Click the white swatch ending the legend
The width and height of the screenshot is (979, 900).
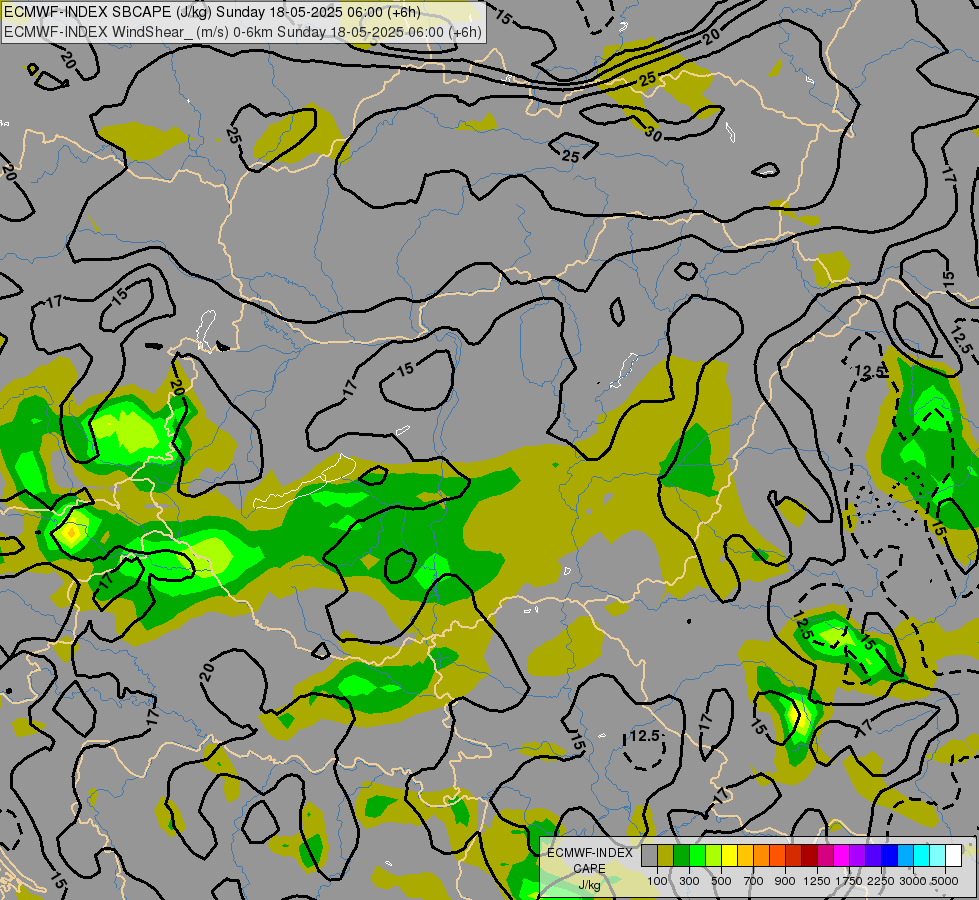point(954,855)
